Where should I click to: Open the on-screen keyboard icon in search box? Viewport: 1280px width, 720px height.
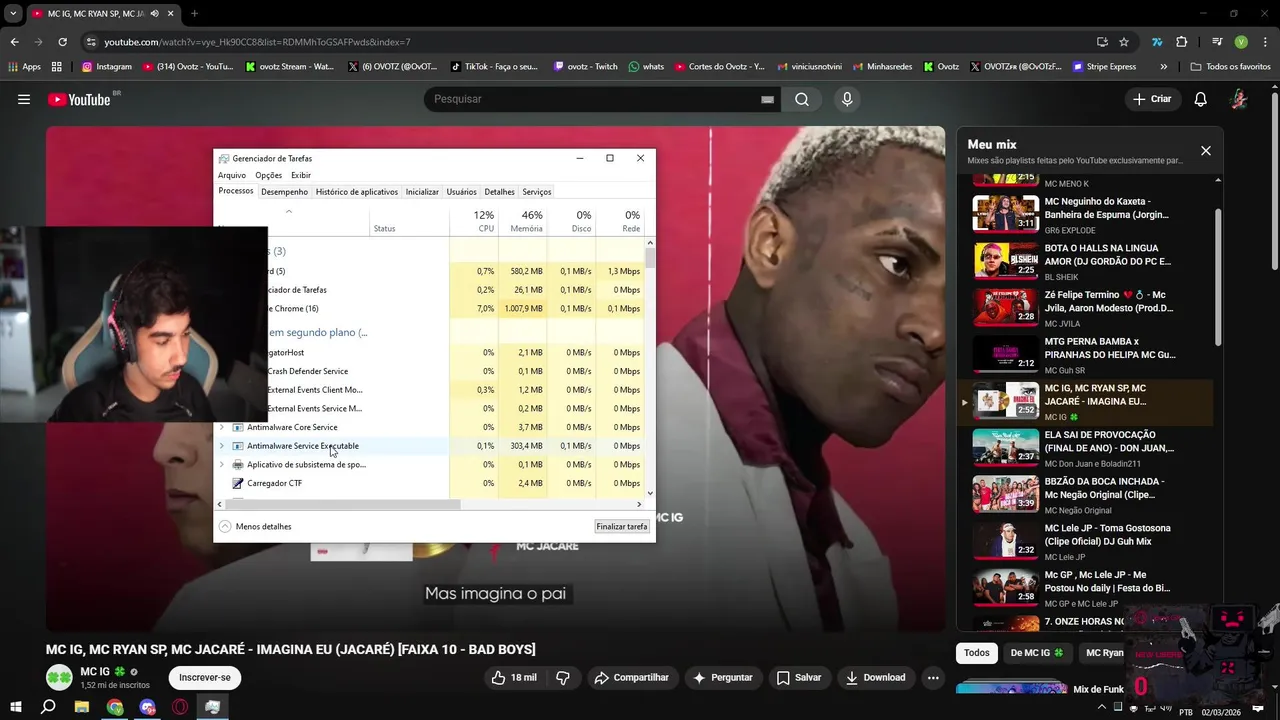pos(767,99)
